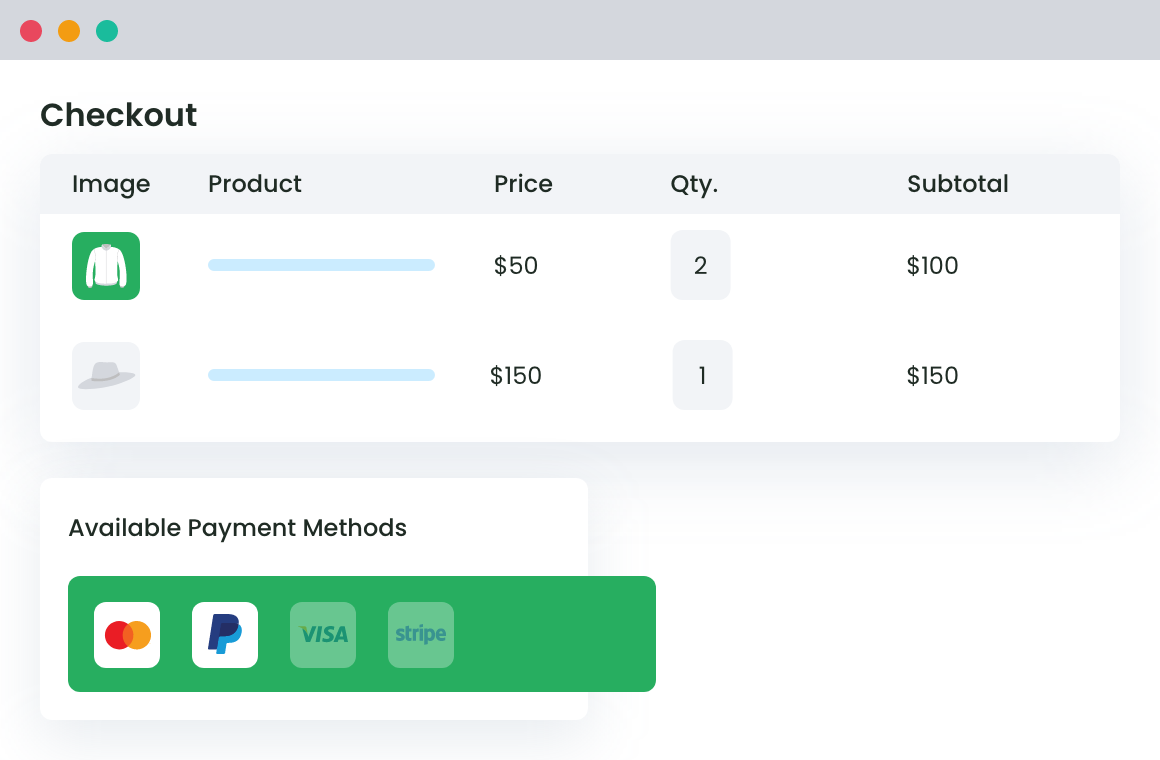The height and width of the screenshot is (760, 1160).
Task: Click the Subtotal column header
Action: 957,183
